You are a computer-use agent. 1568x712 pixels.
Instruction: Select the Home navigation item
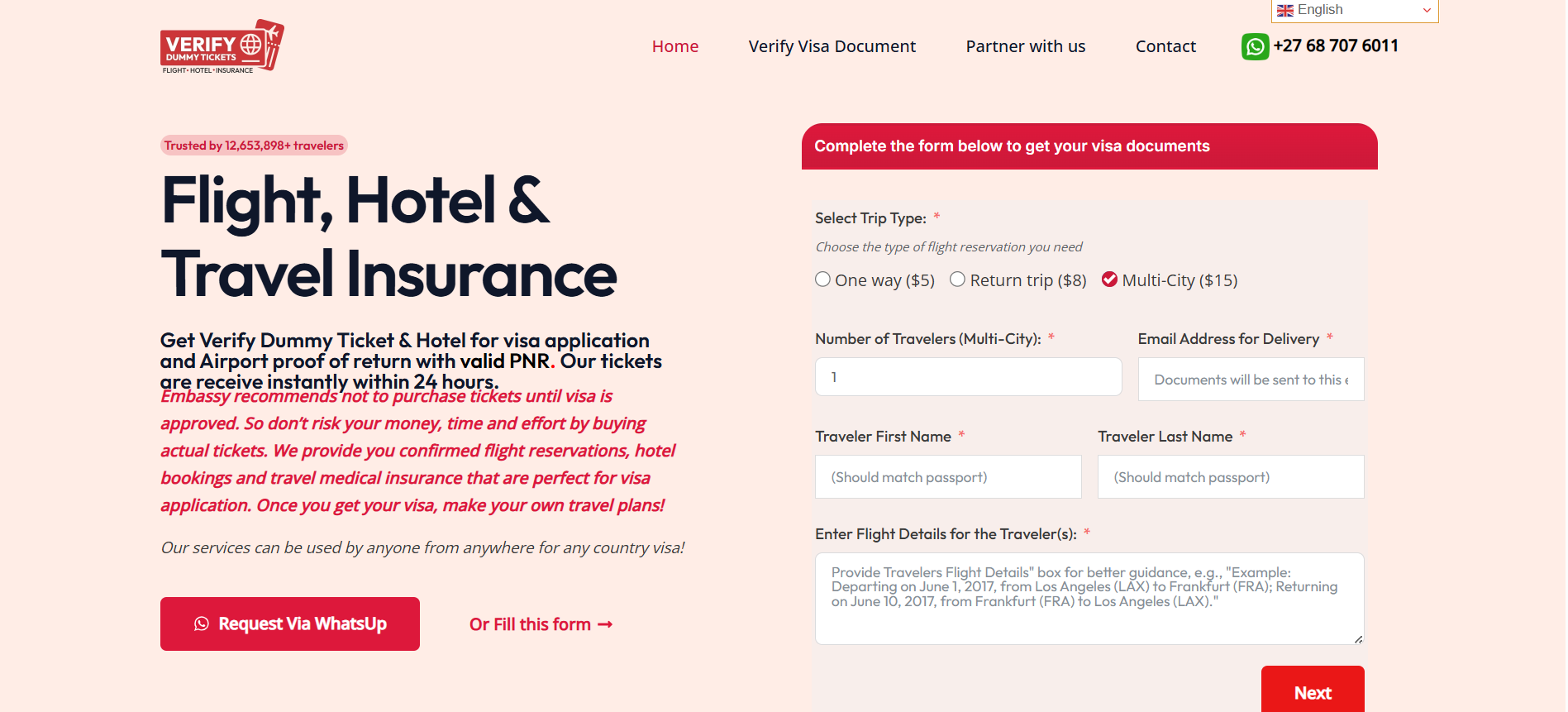point(675,46)
